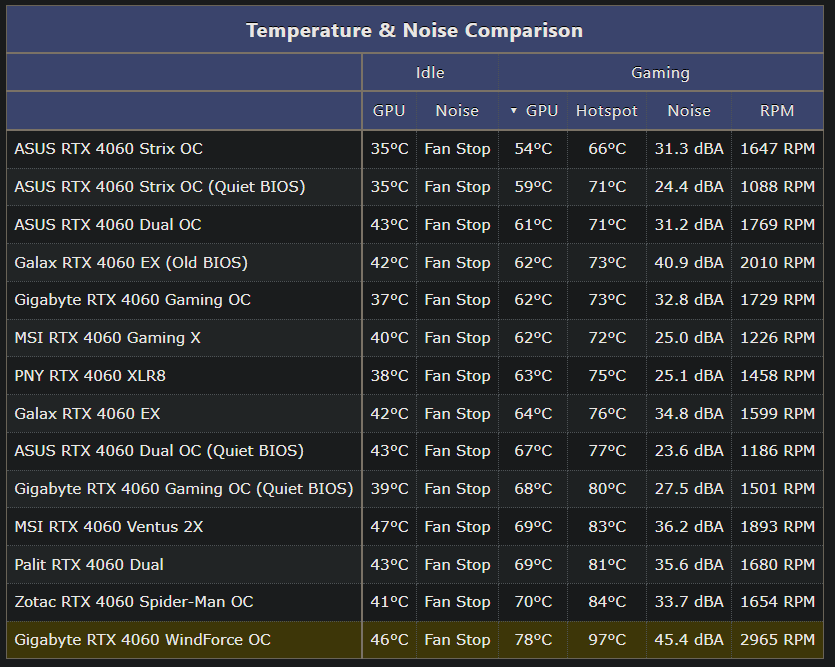
Task: Select Gigabyte RTX 4060 WindForce OC row
Action: coord(415,640)
